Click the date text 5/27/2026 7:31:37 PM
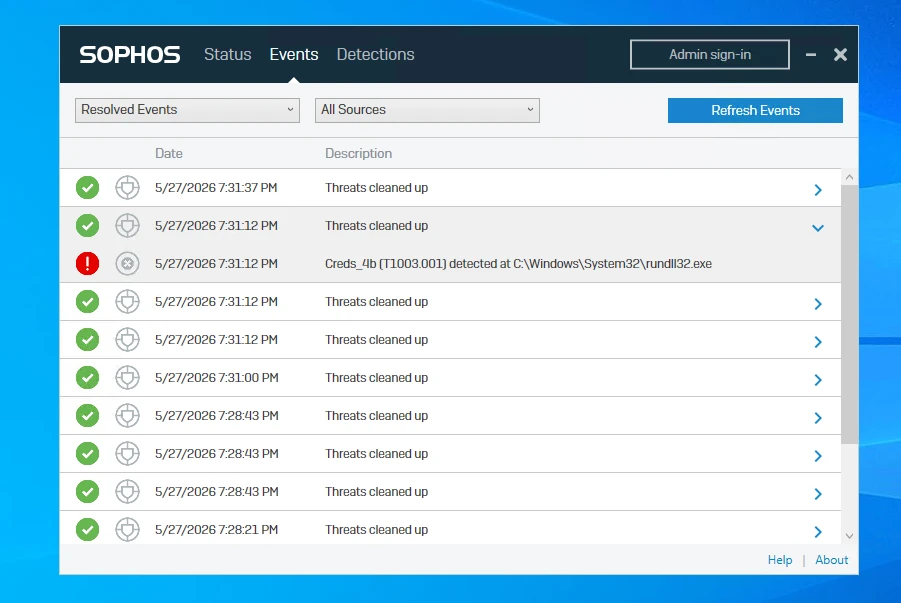901x603 pixels. tap(216, 187)
